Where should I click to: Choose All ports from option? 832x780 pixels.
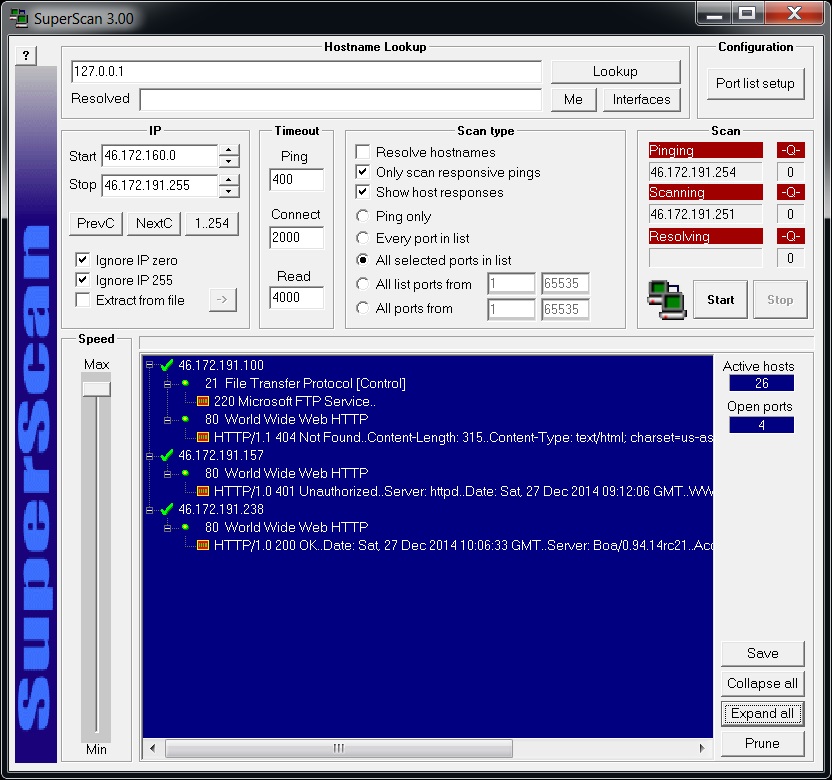[x=362, y=308]
